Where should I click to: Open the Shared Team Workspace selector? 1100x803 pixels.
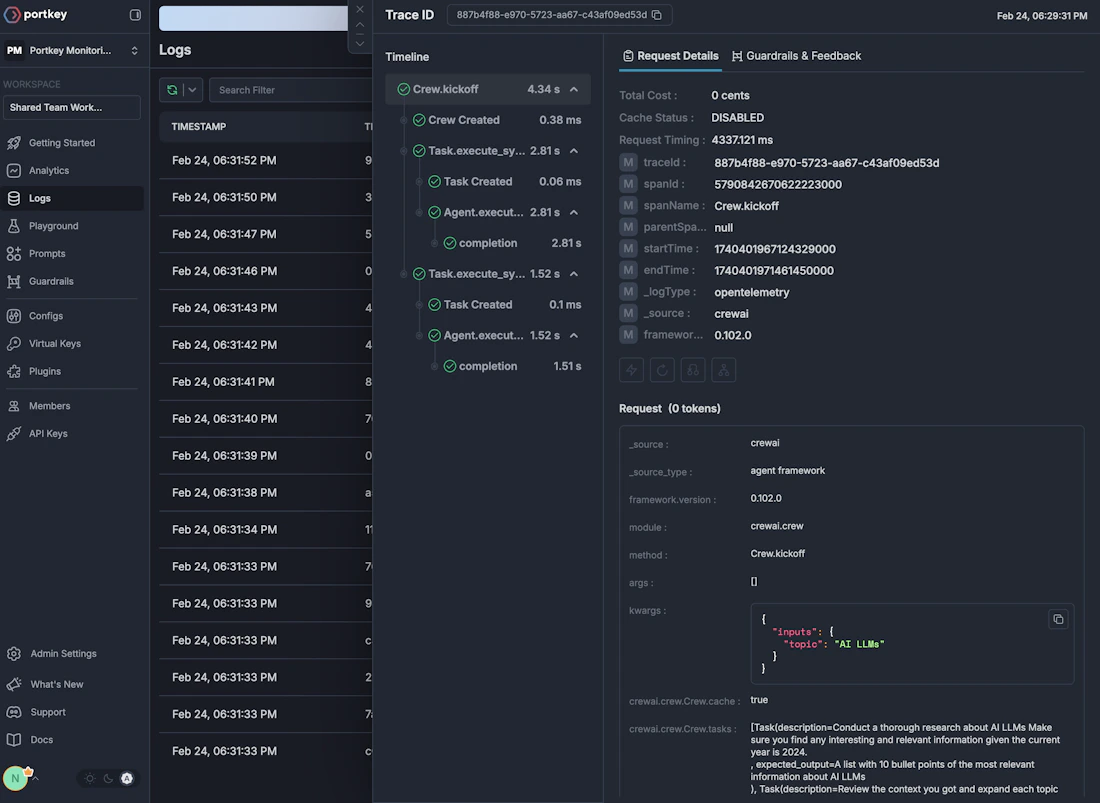tap(71, 106)
